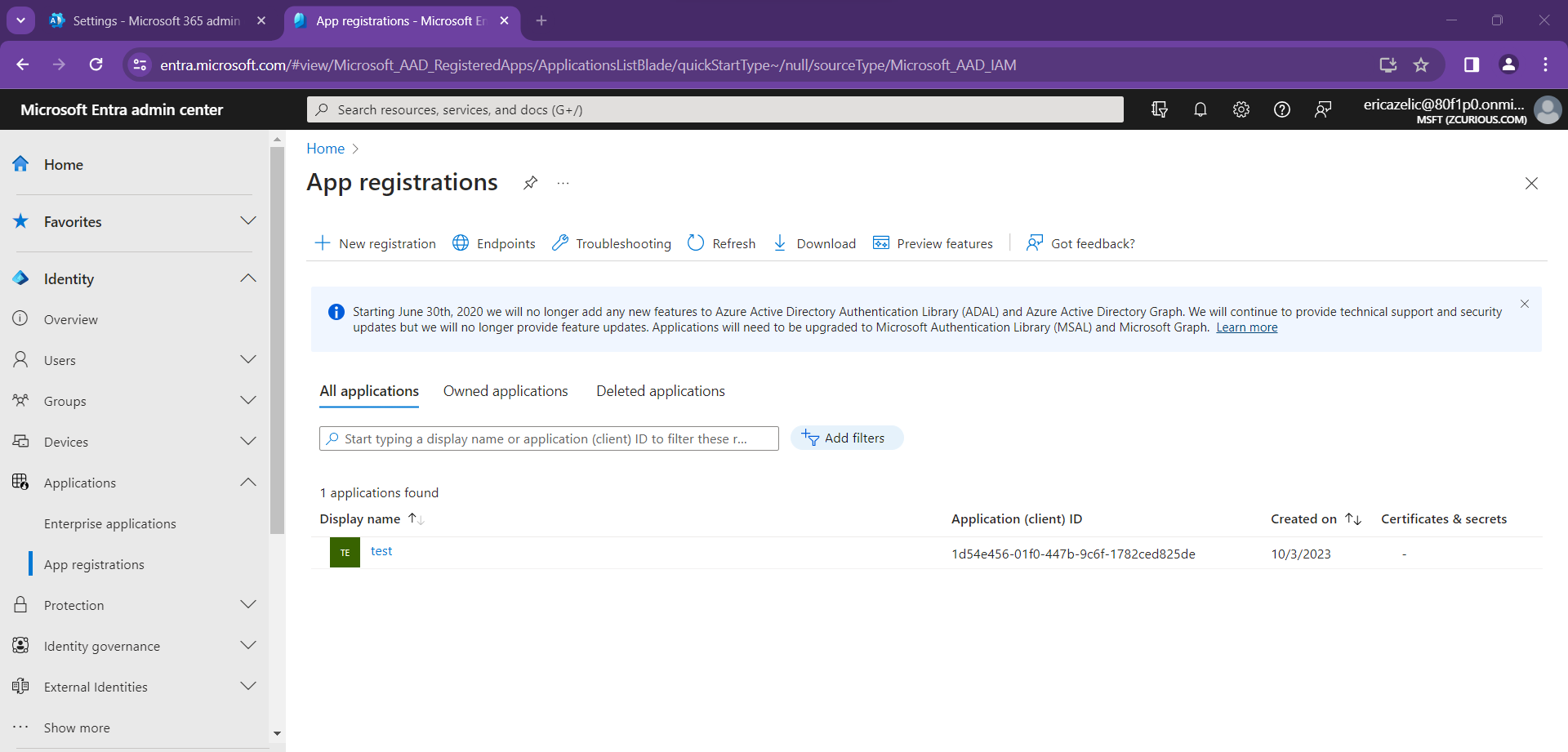Expand Identity governance chevron

(248, 646)
